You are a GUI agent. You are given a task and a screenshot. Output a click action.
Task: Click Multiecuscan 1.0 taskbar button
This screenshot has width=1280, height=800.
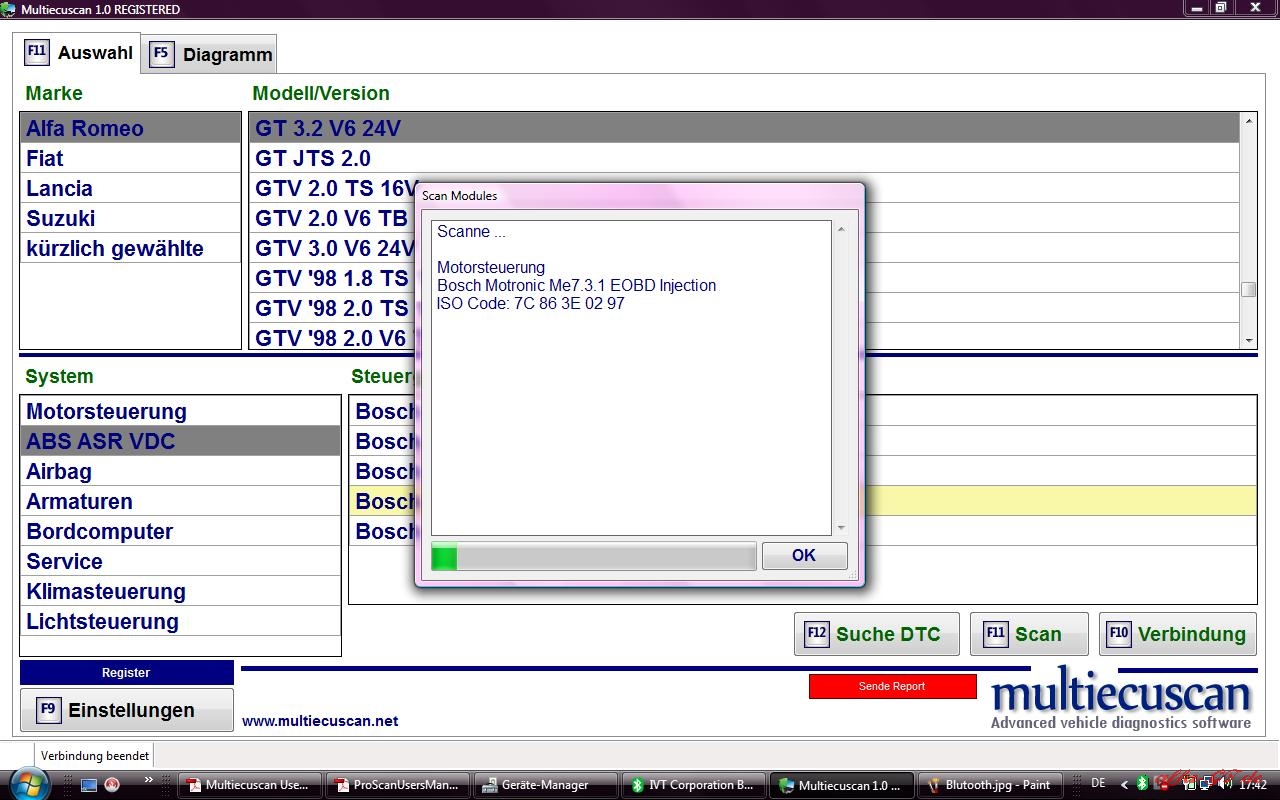pyautogui.click(x=842, y=785)
